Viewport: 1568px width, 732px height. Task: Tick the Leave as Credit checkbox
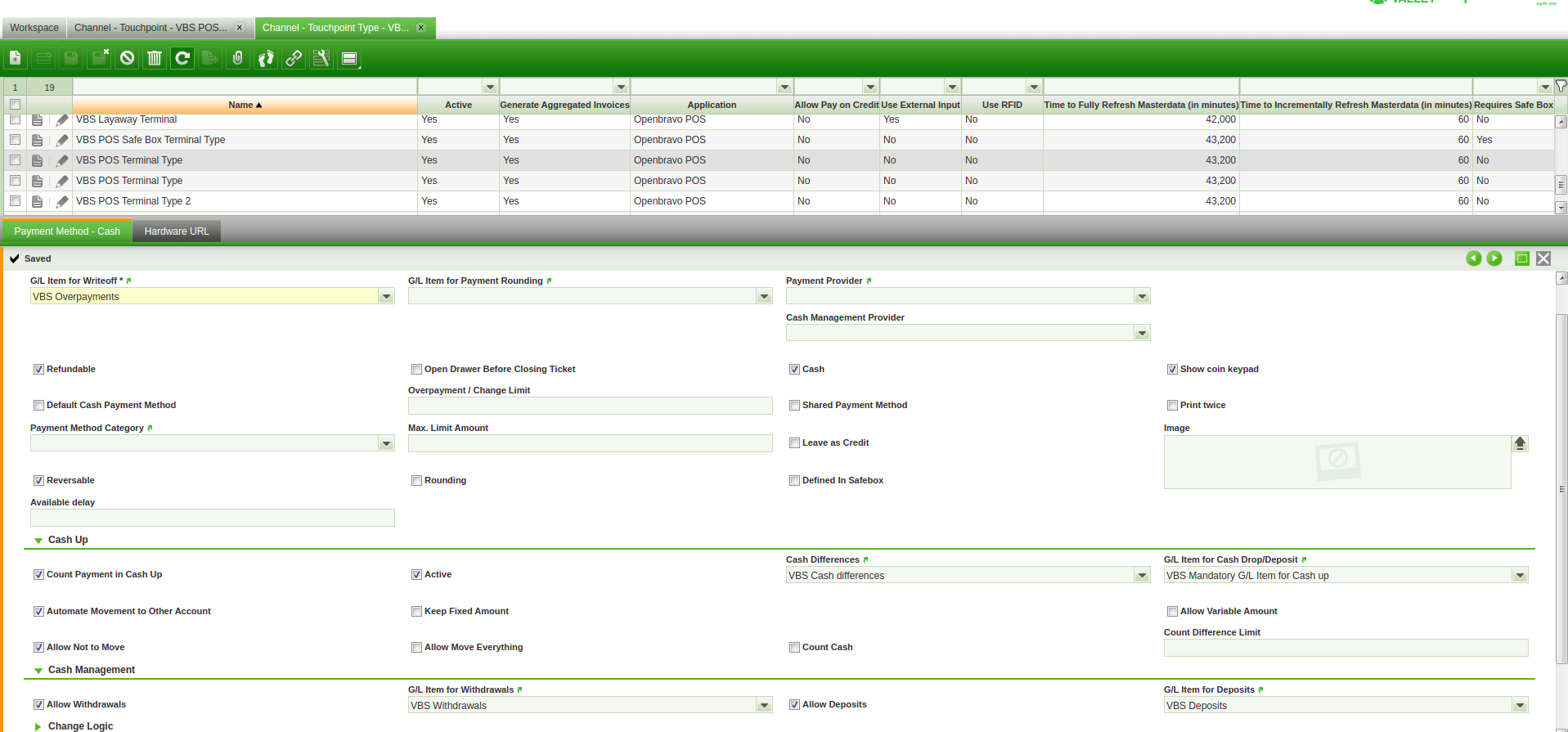coord(794,443)
